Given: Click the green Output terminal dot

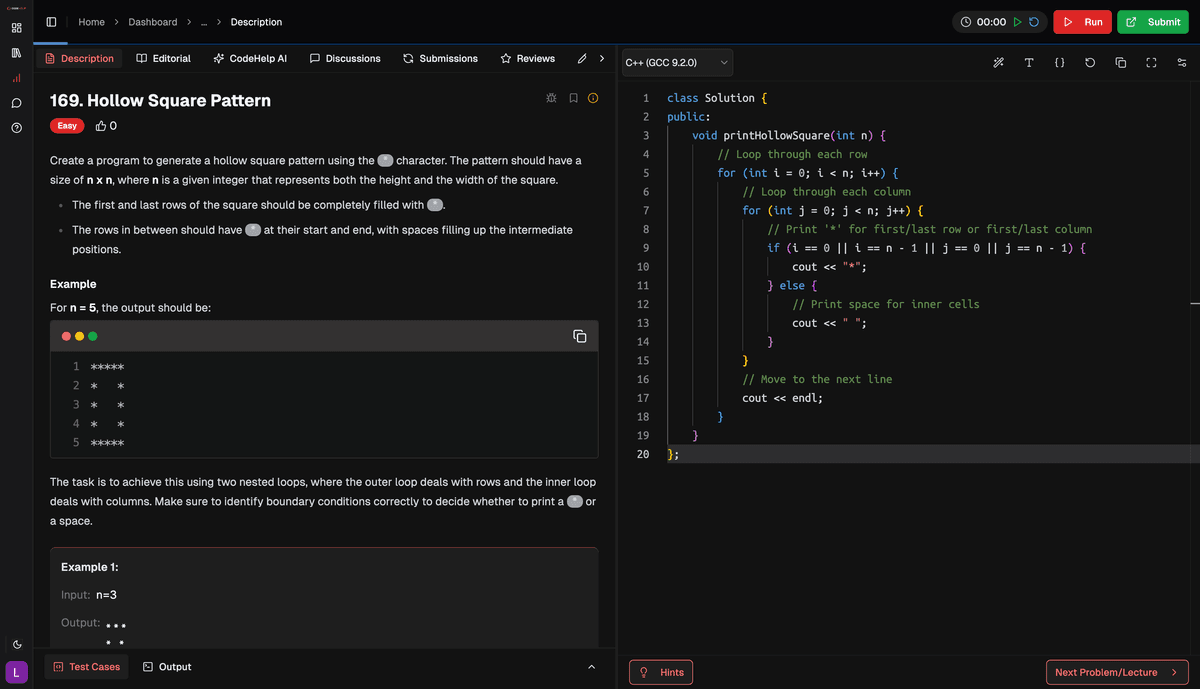Looking at the screenshot, I should (x=93, y=336).
